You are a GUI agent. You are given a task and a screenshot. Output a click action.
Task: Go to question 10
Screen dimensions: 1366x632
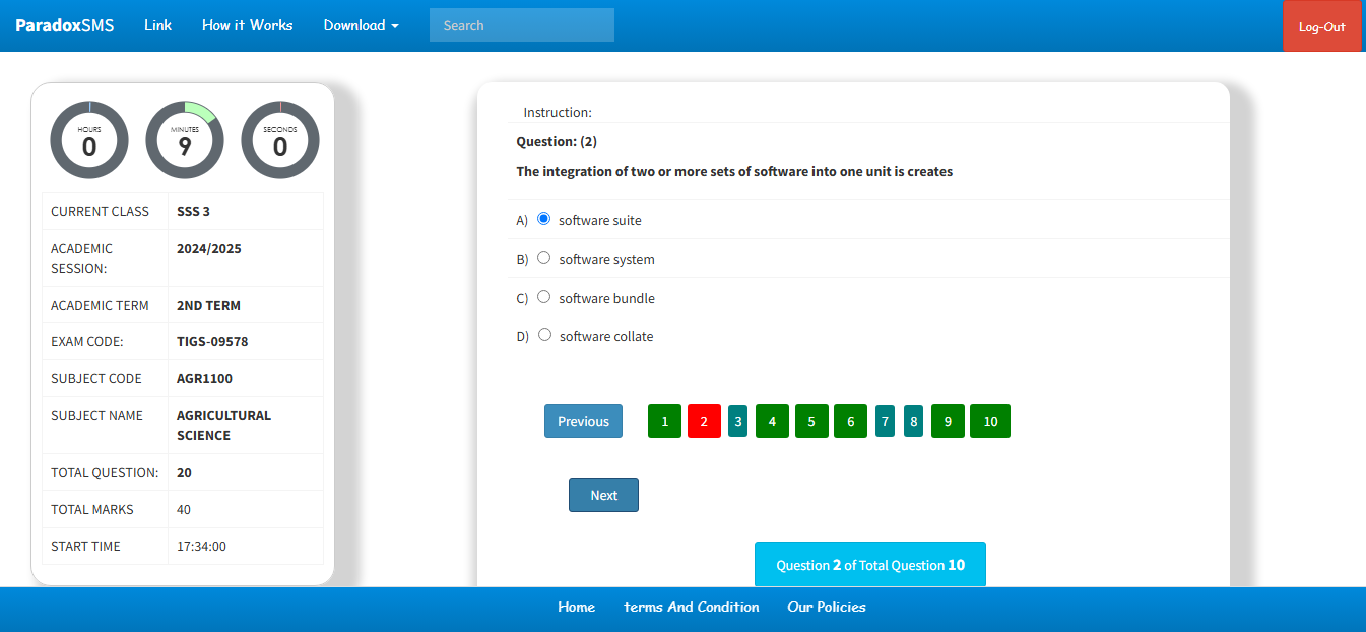(990, 421)
